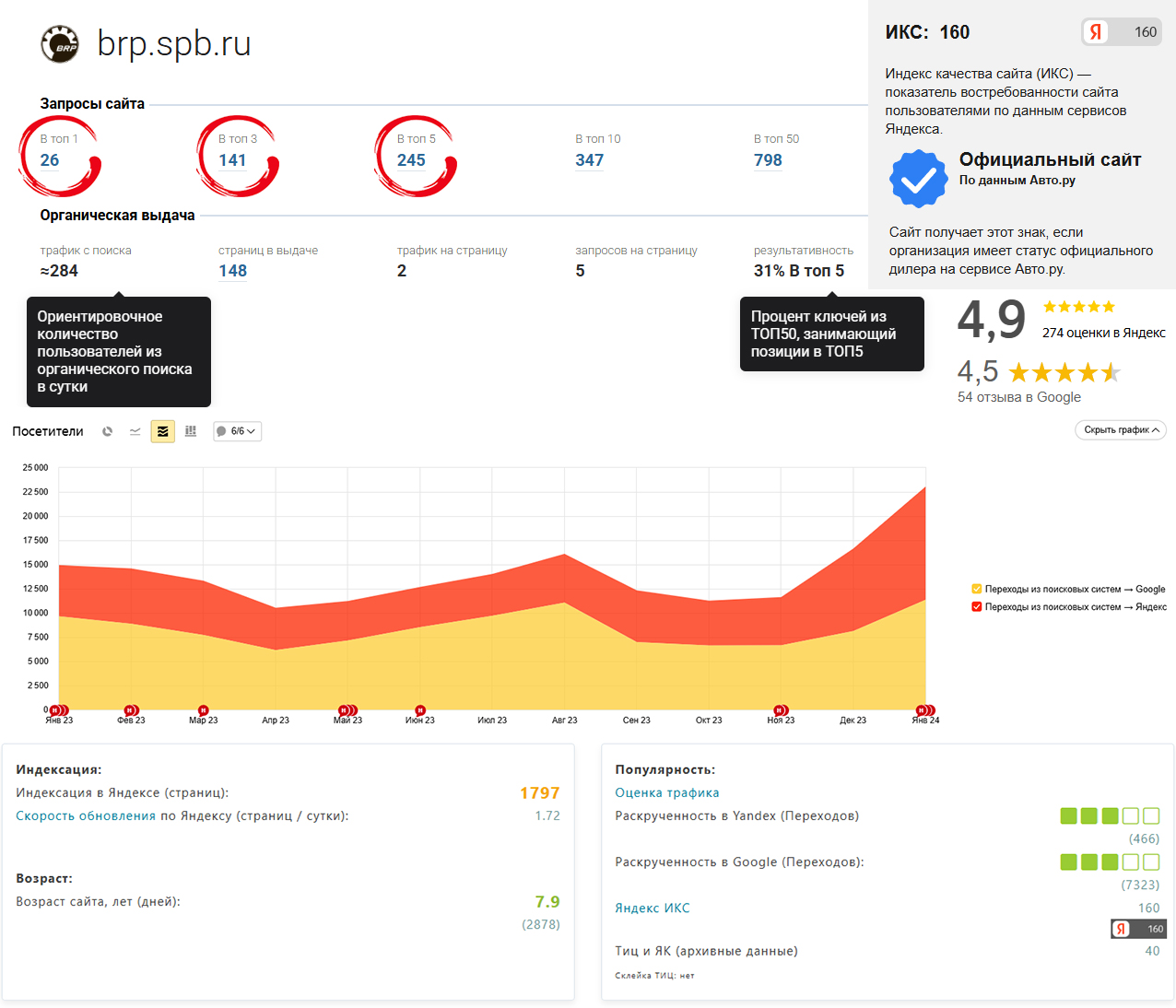Open the В топ 3 value 141
This screenshot has height=1008, width=1176.
coord(232,160)
